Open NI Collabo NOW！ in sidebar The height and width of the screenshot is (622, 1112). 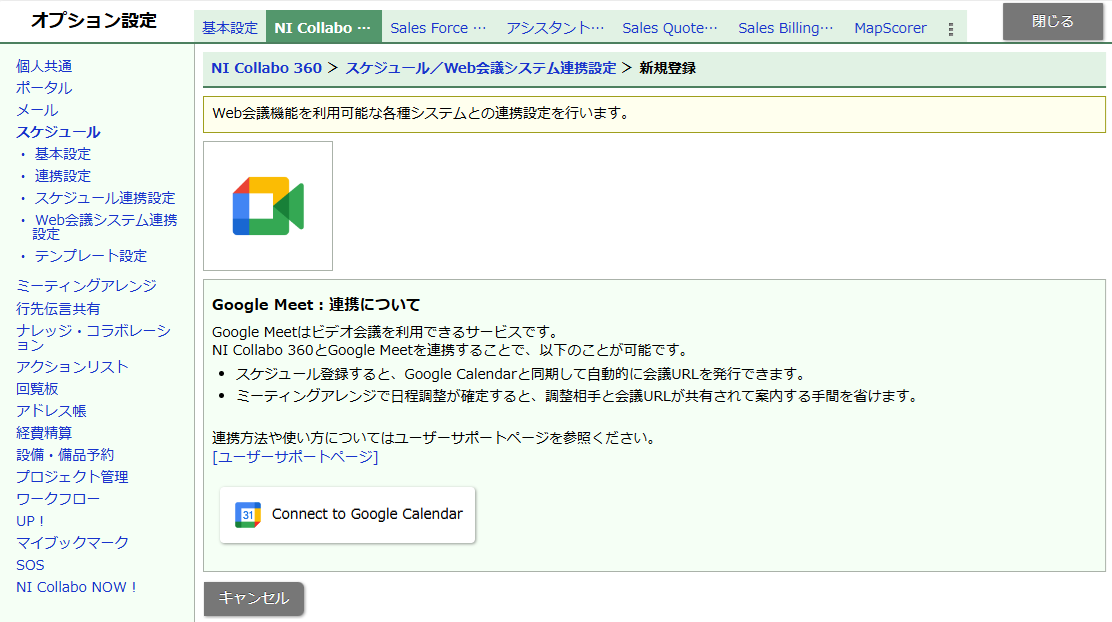(x=76, y=587)
